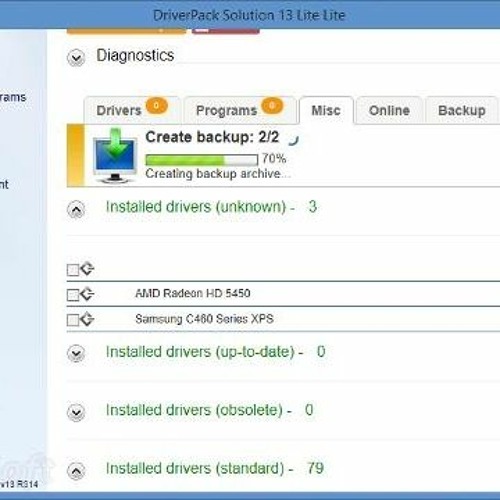Click the arrow icon beside Samsung C460 Series XPS
This screenshot has height=500, width=500.
88,319
